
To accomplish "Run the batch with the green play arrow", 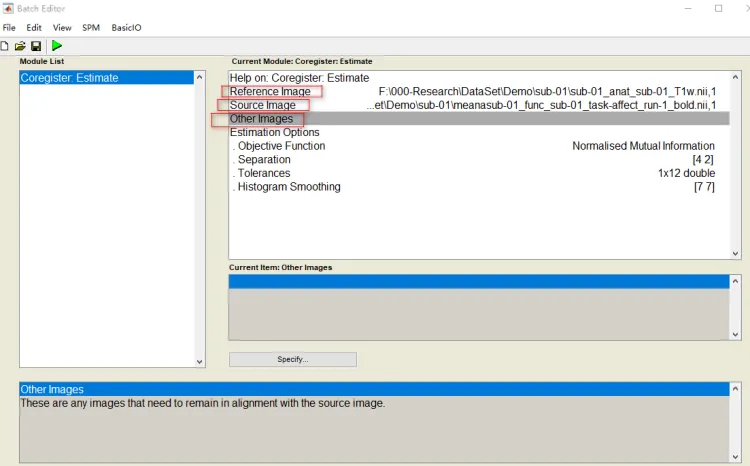I will 57,45.
